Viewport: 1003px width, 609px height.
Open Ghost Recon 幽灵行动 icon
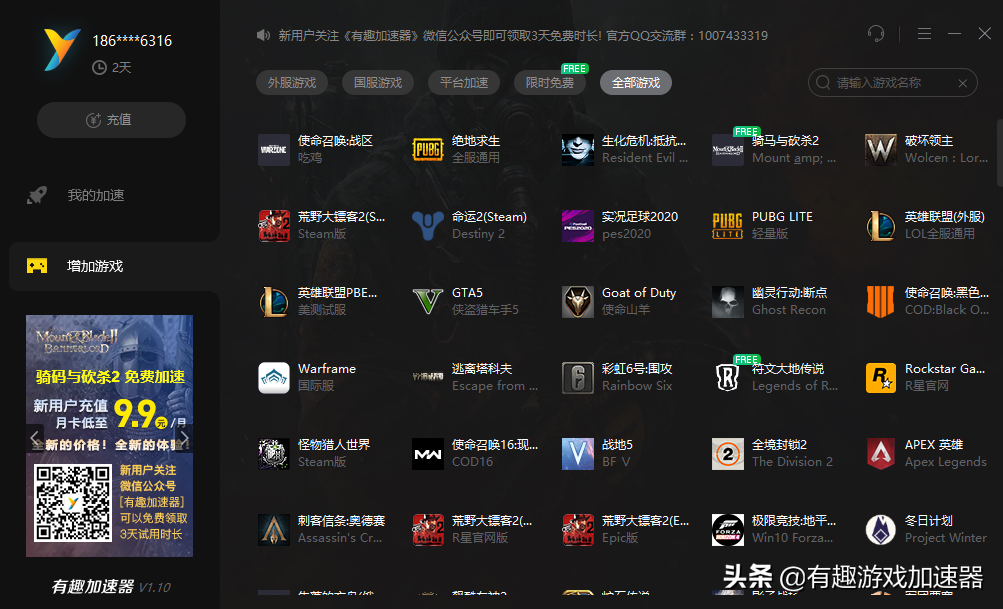[728, 302]
